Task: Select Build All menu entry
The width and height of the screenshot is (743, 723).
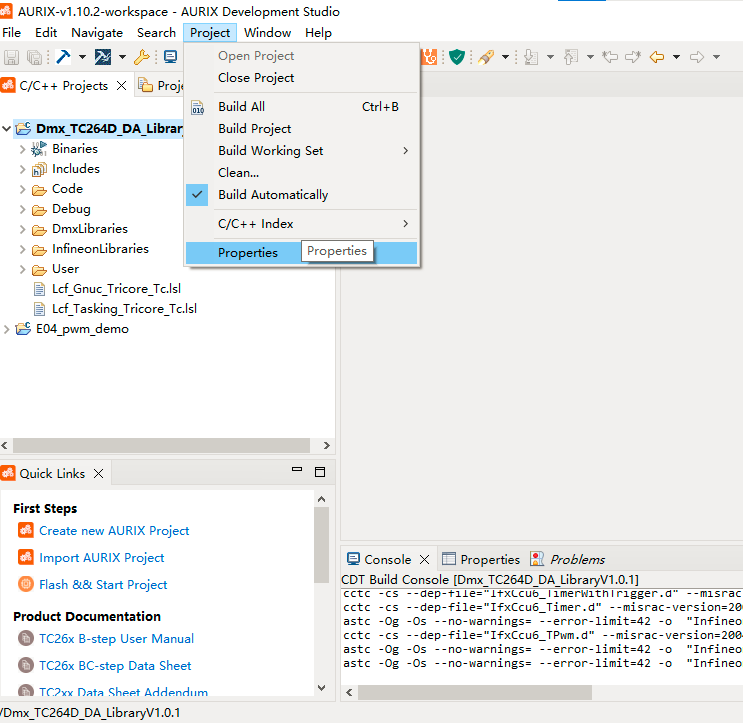Action: 301,107
